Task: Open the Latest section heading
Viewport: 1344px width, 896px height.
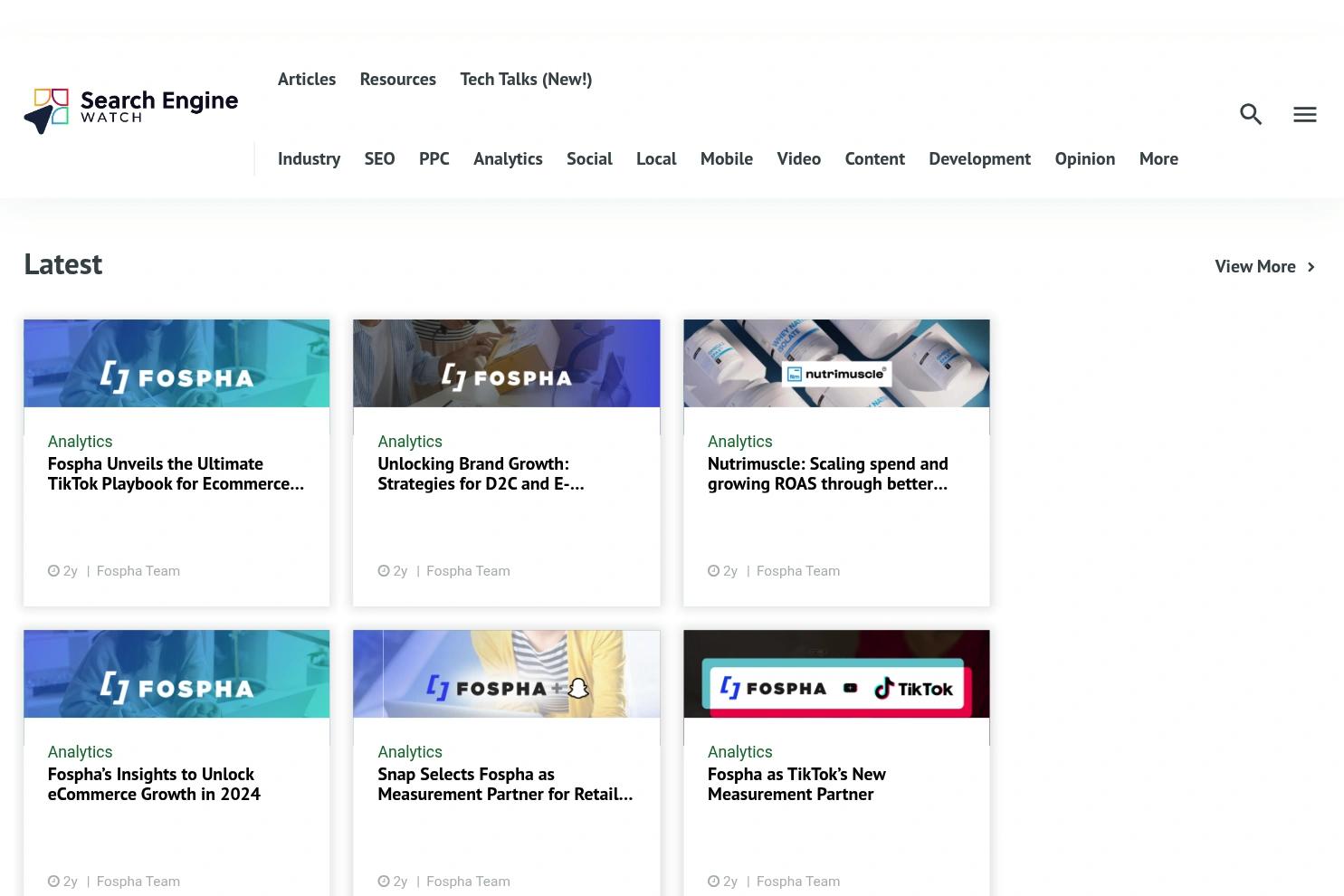Action: click(63, 263)
